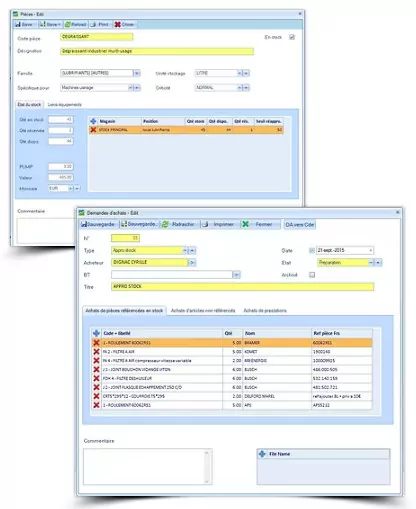This screenshot has height=509, width=416.
Task: Switch to Achats d'articles non référencés tab
Action: click(203, 310)
